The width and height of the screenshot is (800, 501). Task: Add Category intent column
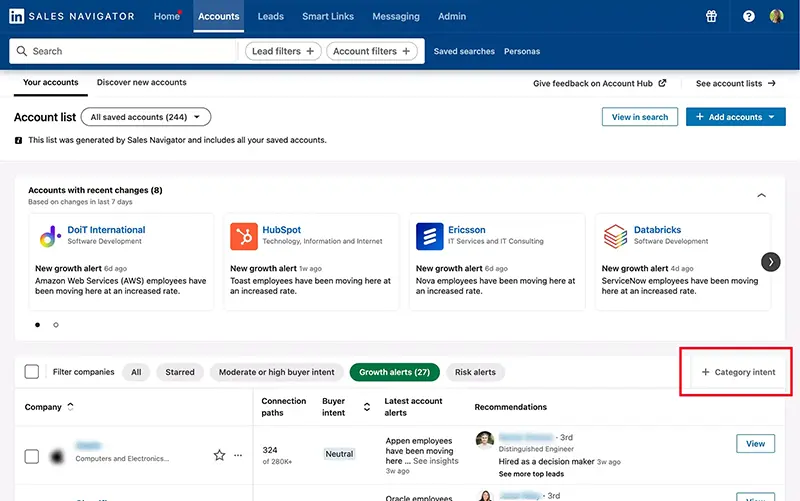pyautogui.click(x=738, y=372)
